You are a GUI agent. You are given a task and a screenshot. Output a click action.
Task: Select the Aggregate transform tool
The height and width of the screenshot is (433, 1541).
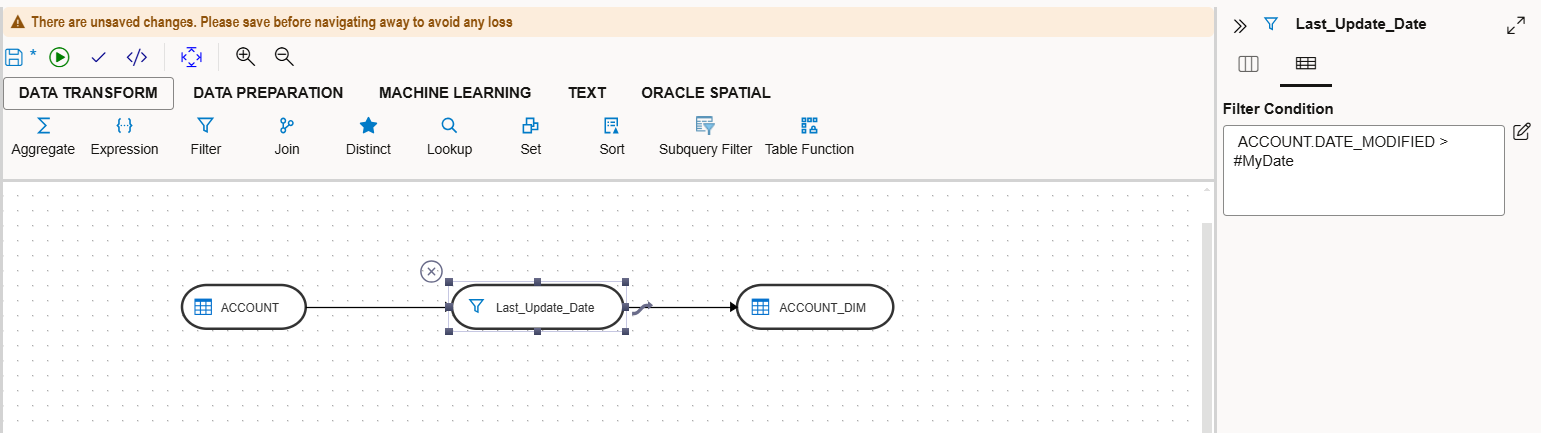[x=43, y=137]
